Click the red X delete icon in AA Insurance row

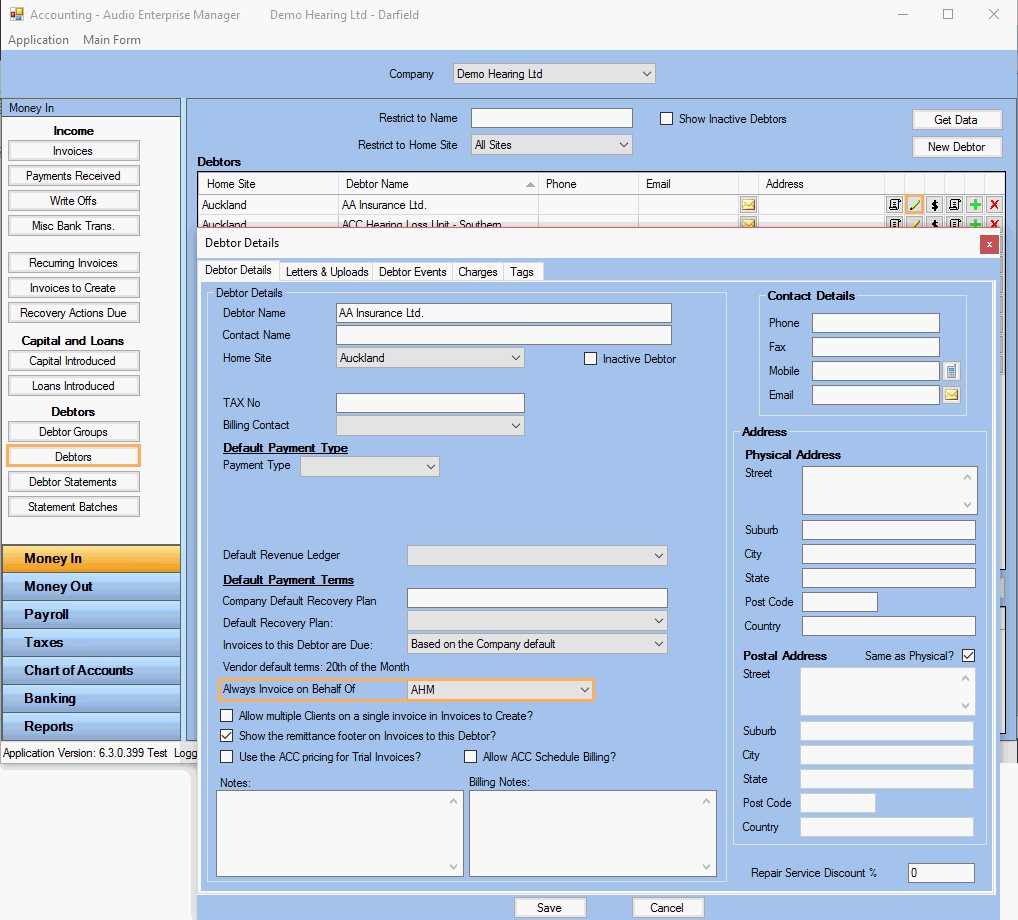(994, 205)
